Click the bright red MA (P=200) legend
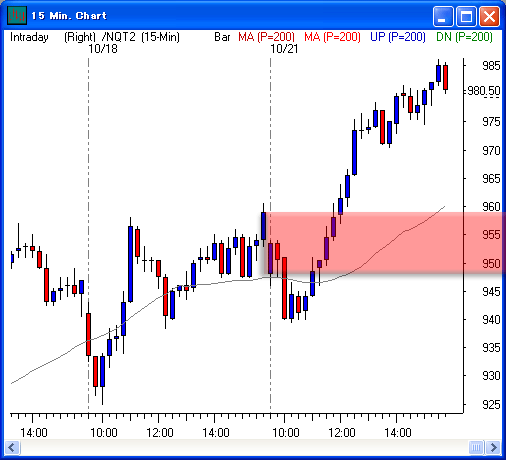This screenshot has width=506, height=460. (332, 37)
